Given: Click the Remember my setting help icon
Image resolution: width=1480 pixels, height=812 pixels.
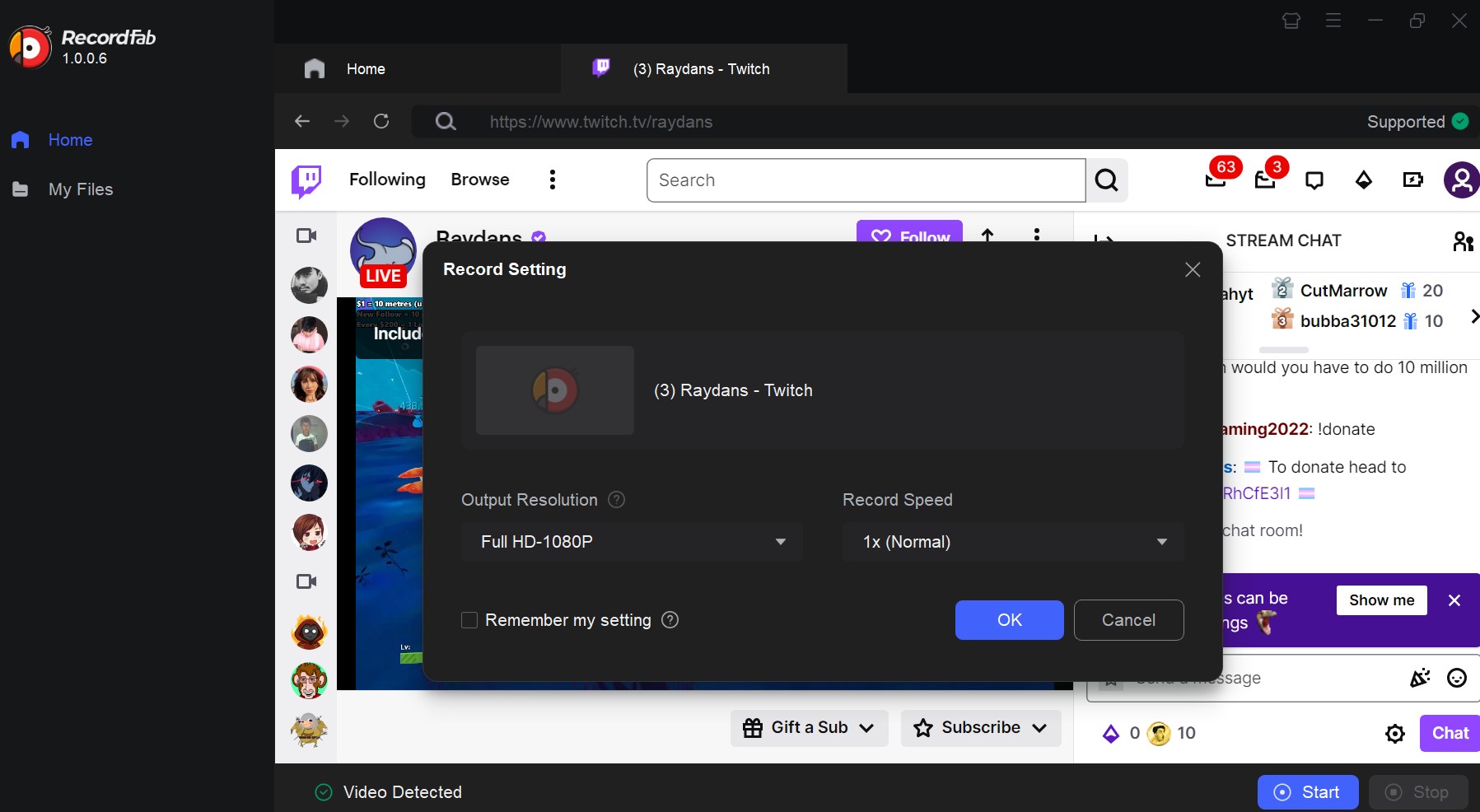Looking at the screenshot, I should point(670,620).
